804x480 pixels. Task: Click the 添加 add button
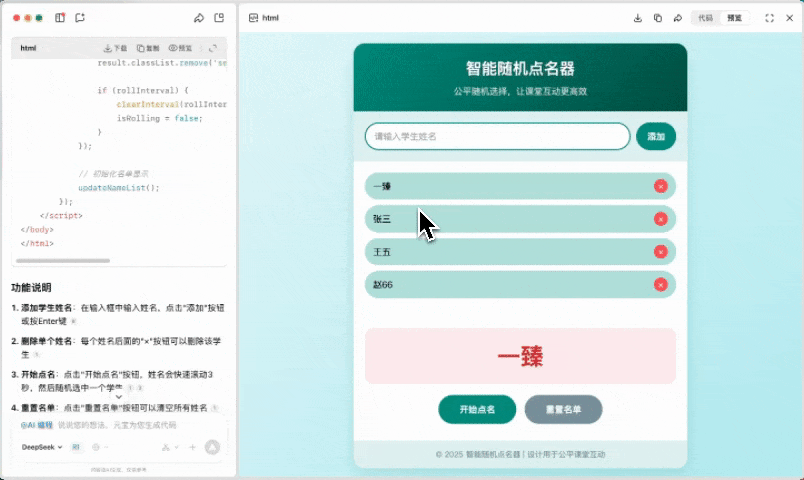[656, 136]
